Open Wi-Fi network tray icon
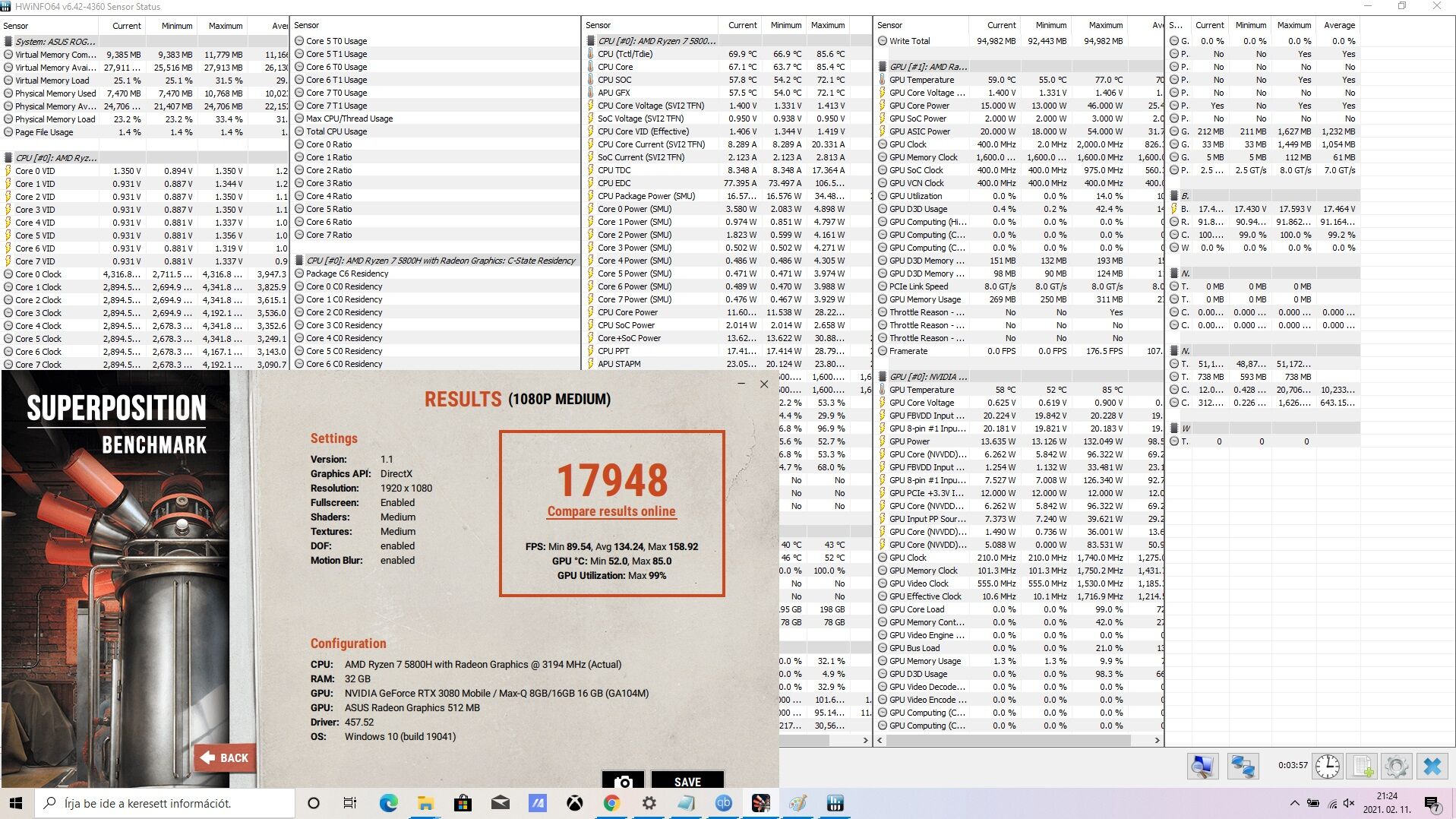 coord(1331,803)
